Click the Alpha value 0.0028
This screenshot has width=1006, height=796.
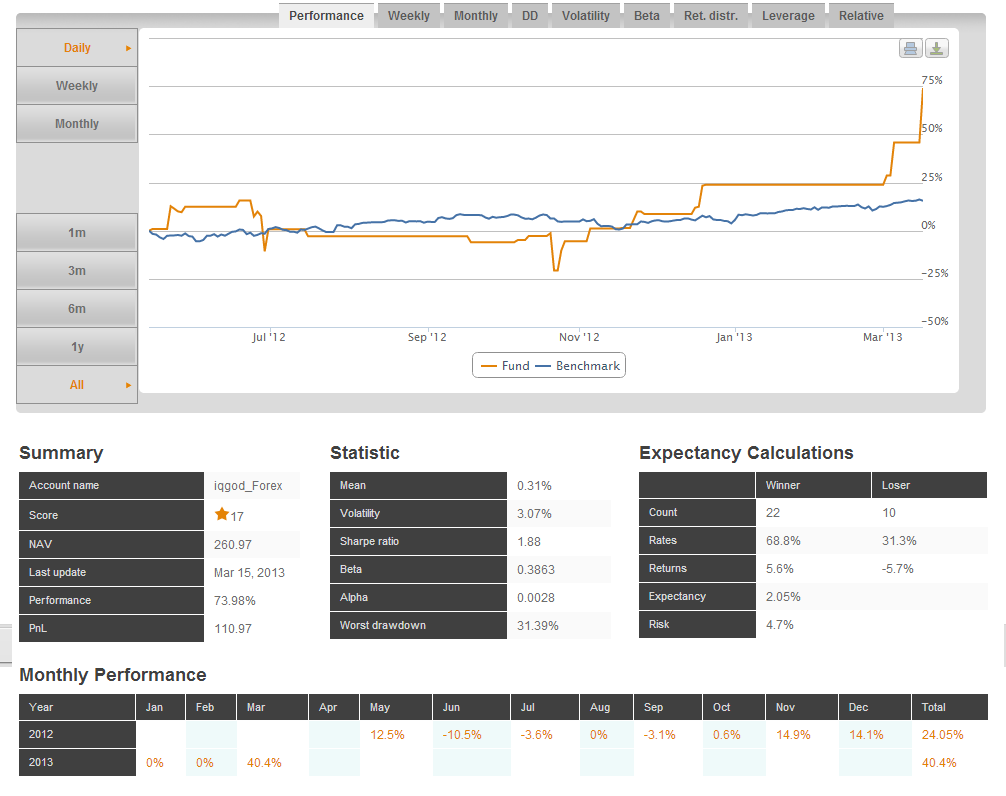[x=536, y=598]
